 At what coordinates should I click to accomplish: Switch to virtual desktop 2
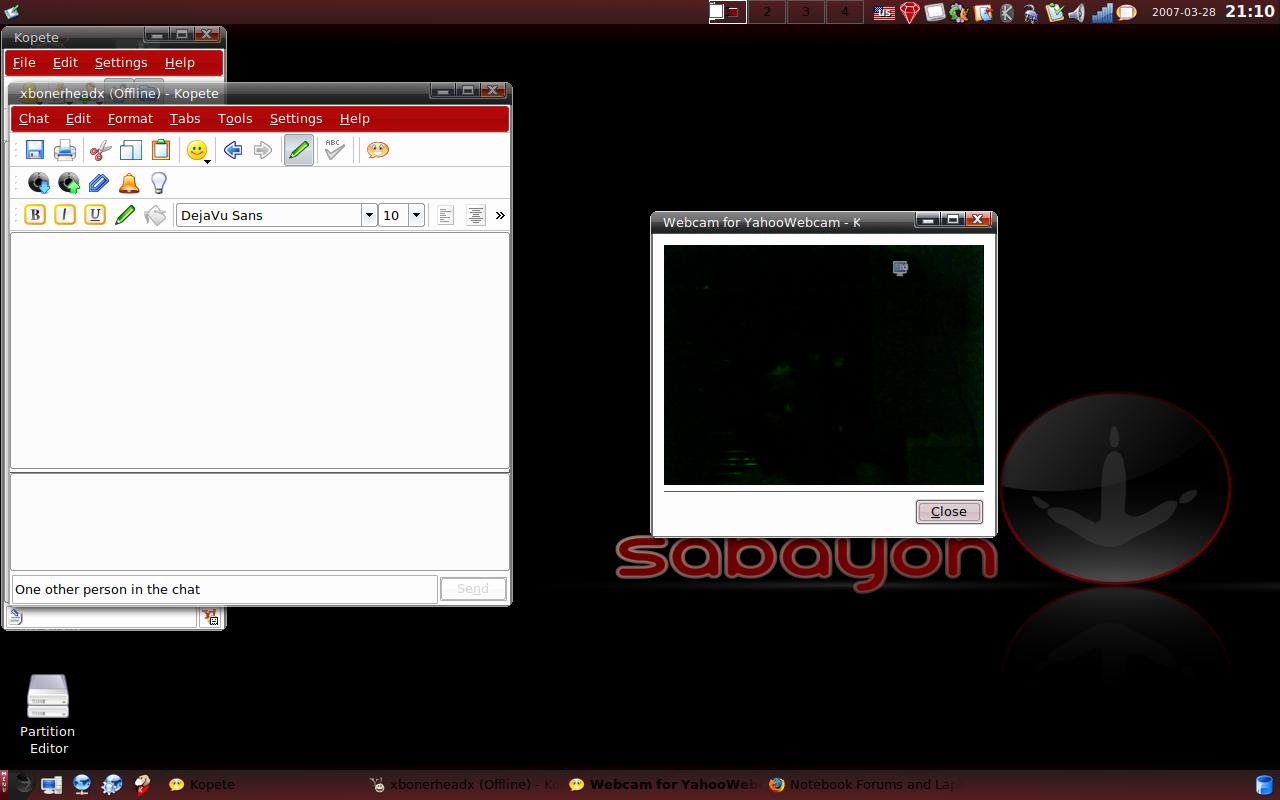[767, 12]
